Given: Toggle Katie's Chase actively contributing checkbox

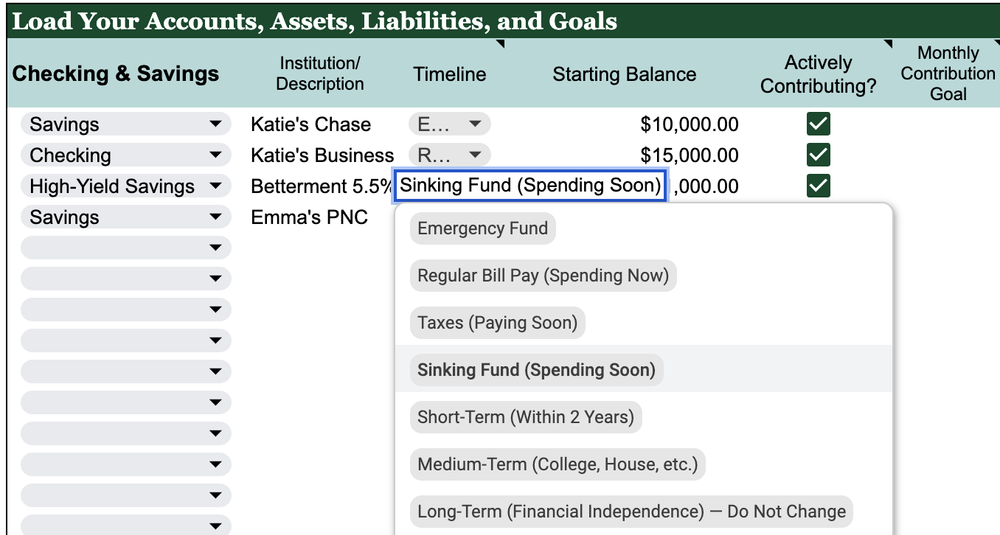Looking at the screenshot, I should 818,124.
